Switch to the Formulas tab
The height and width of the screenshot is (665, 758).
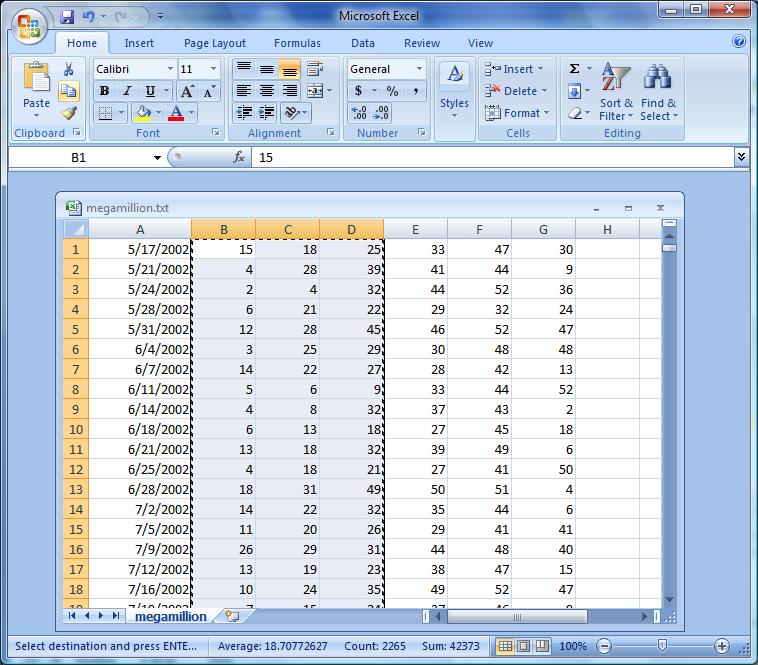(297, 43)
